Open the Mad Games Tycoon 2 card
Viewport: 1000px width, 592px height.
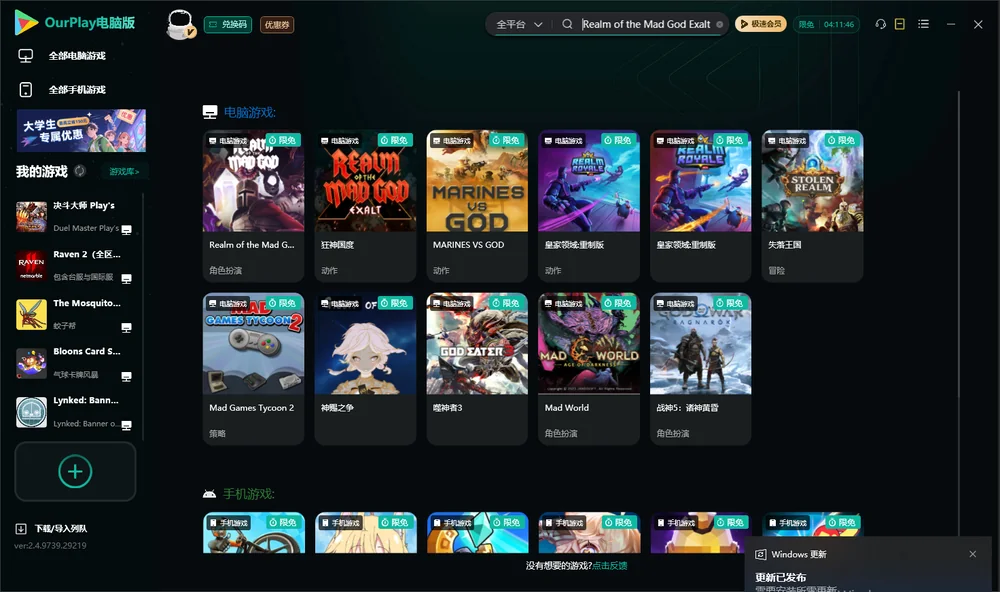253,369
